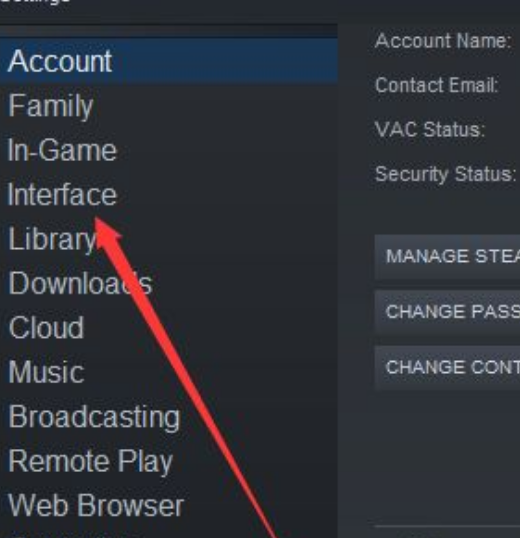This screenshot has width=520, height=538.
Task: Click the red arrow annotation tip
Action: click(x=97, y=220)
